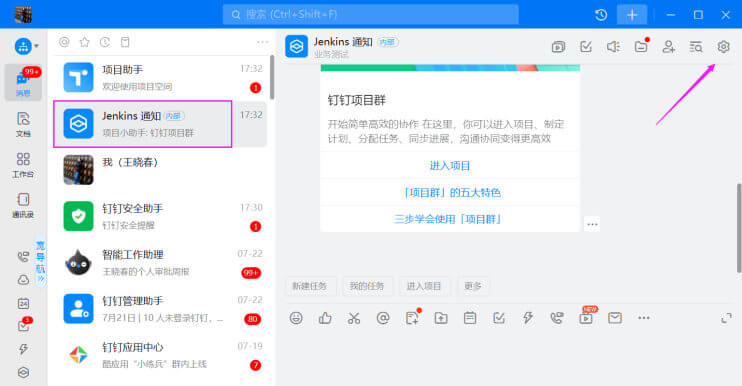
Task: Click the add member icon in chat header
Action: click(x=669, y=47)
